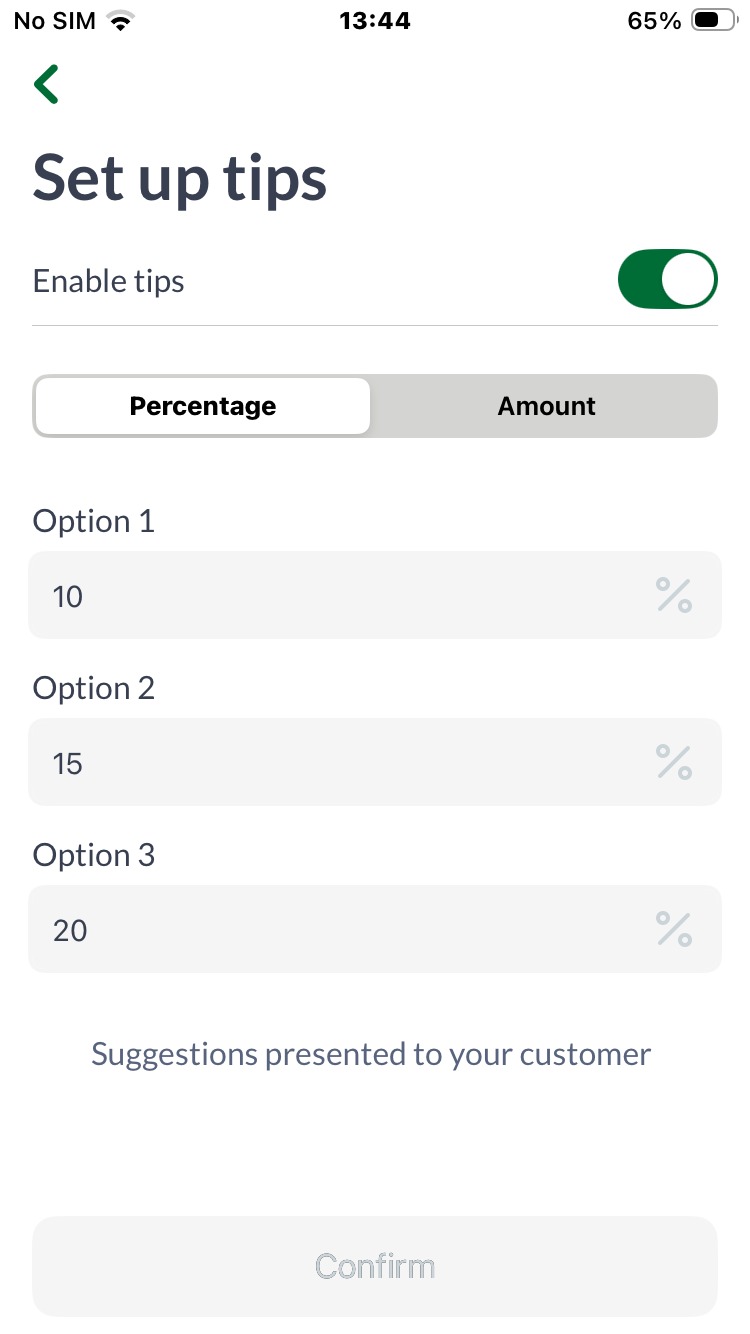Tap the Set up tips heading
The width and height of the screenshot is (750, 1334).
pyautogui.click(x=180, y=180)
